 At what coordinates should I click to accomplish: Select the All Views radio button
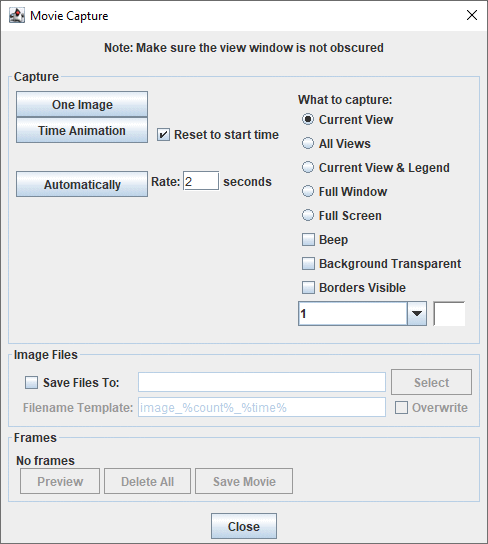coord(308,143)
